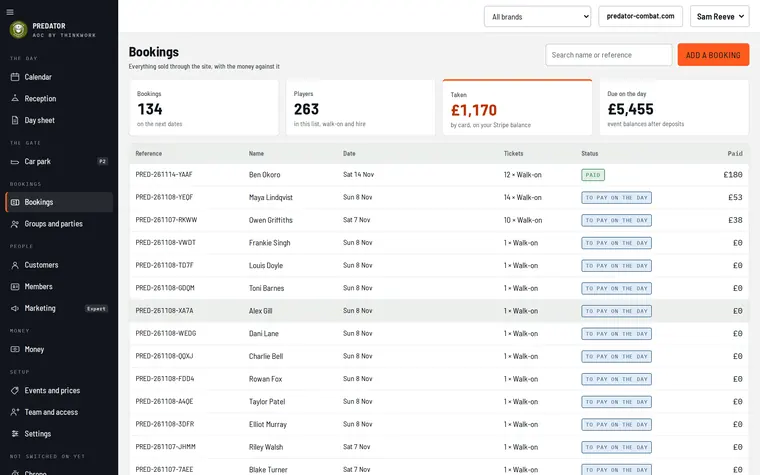Click the Reception icon in sidebar
Viewport: 760px width, 475px height.
click(x=15, y=98)
